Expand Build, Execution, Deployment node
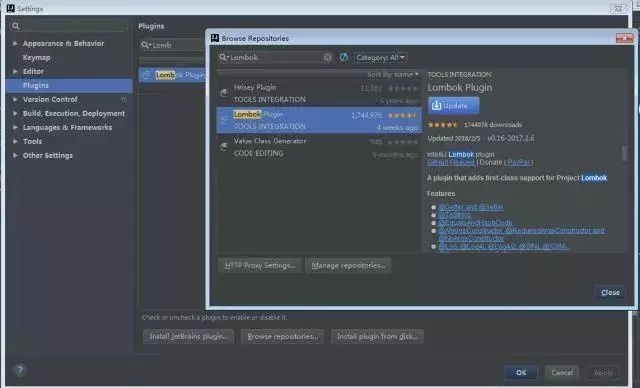640x388 pixels. 15,113
